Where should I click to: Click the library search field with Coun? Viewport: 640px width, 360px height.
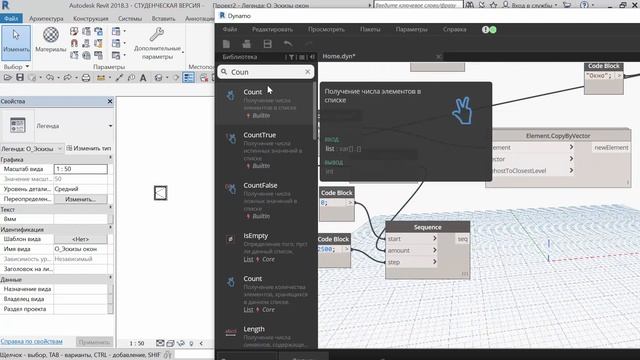(266, 72)
